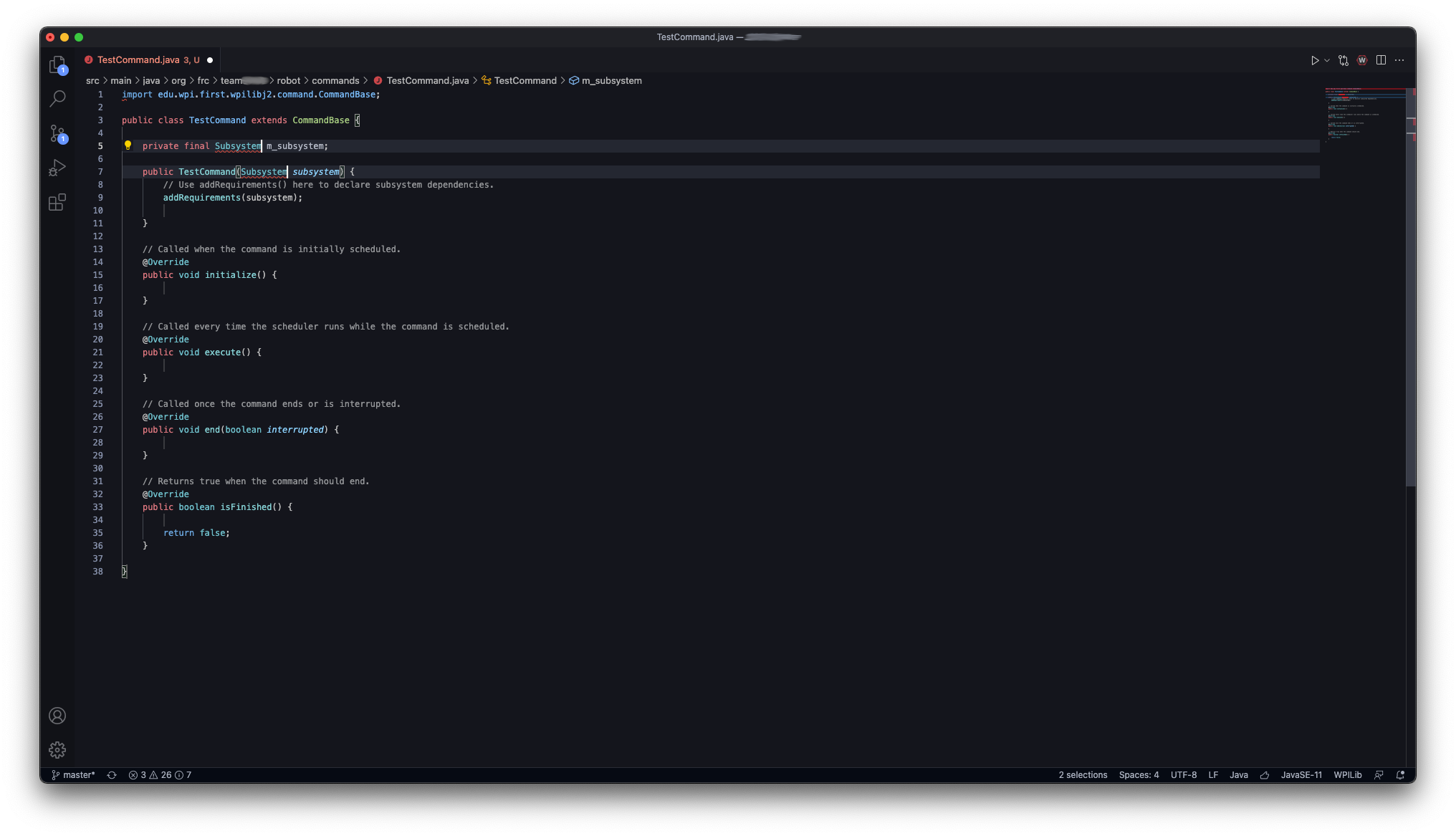Click the Run button in top toolbar
This screenshot has width=1456, height=836.
[1314, 60]
